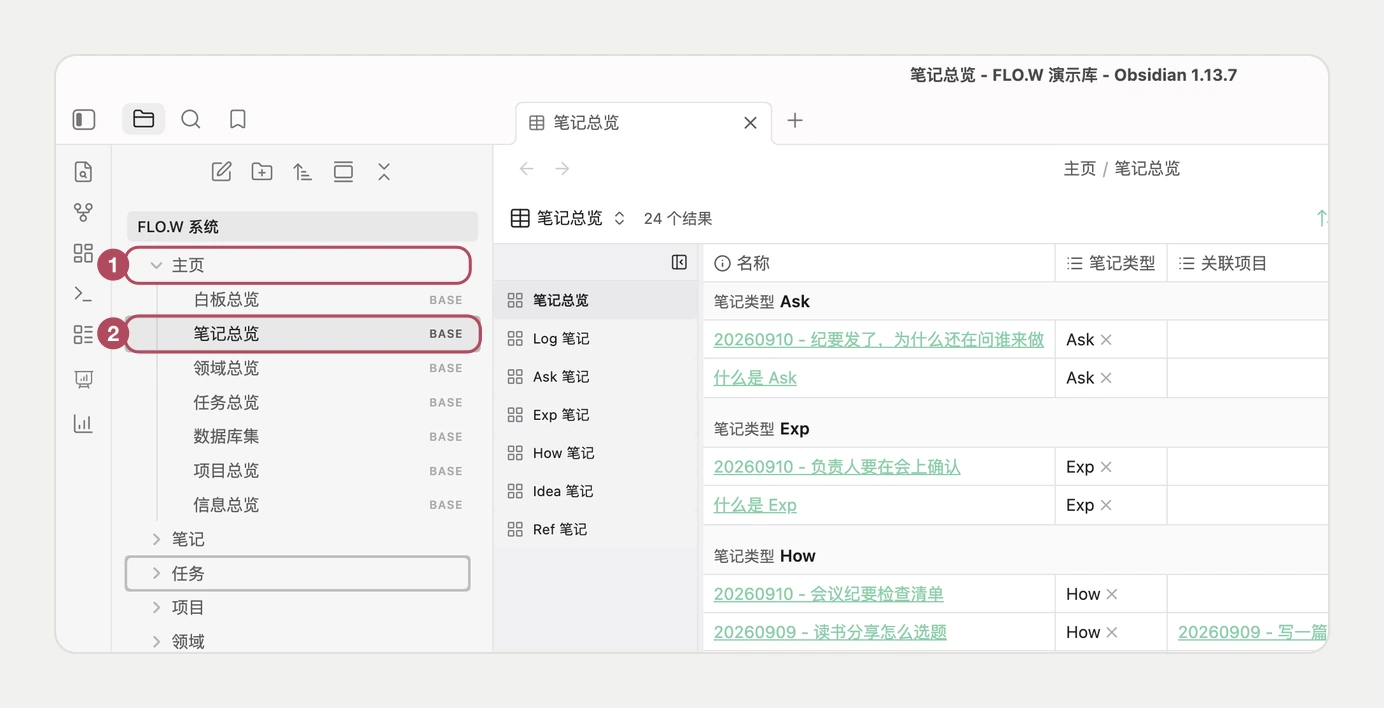Click the bar chart ribbon icon

tap(84, 423)
